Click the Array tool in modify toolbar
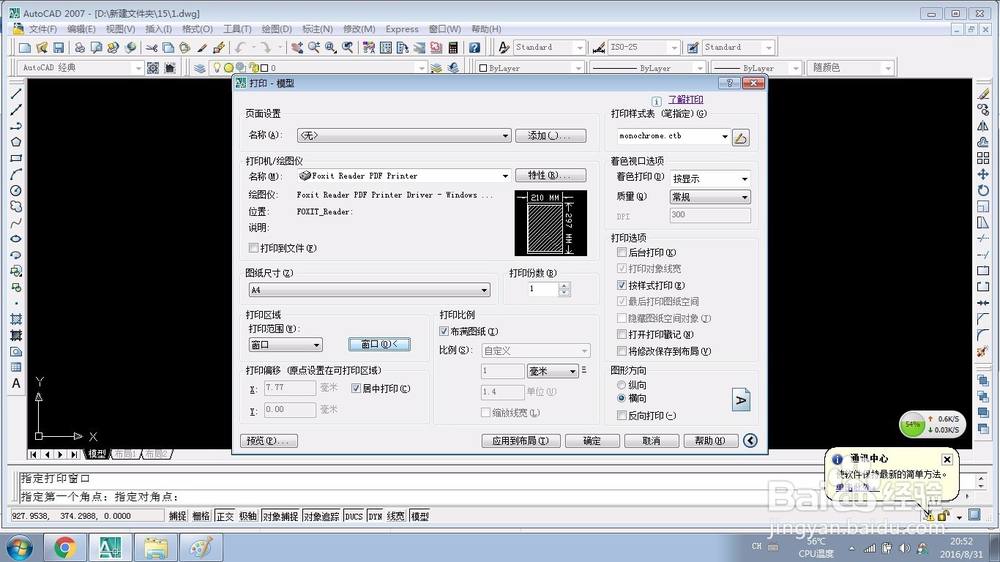Viewport: 1000px width, 562px height. click(x=983, y=158)
